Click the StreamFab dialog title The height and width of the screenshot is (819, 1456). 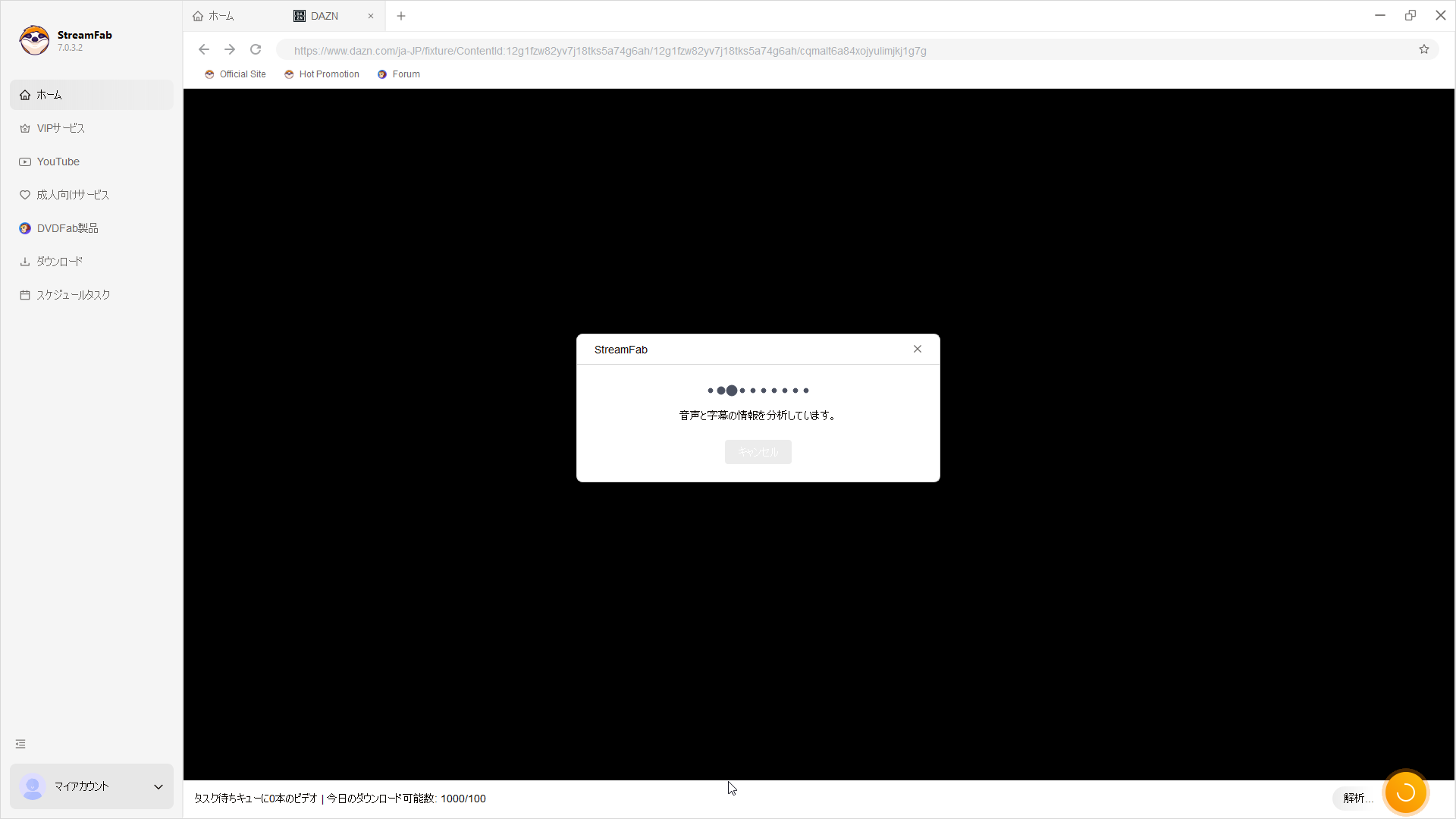[621, 350]
